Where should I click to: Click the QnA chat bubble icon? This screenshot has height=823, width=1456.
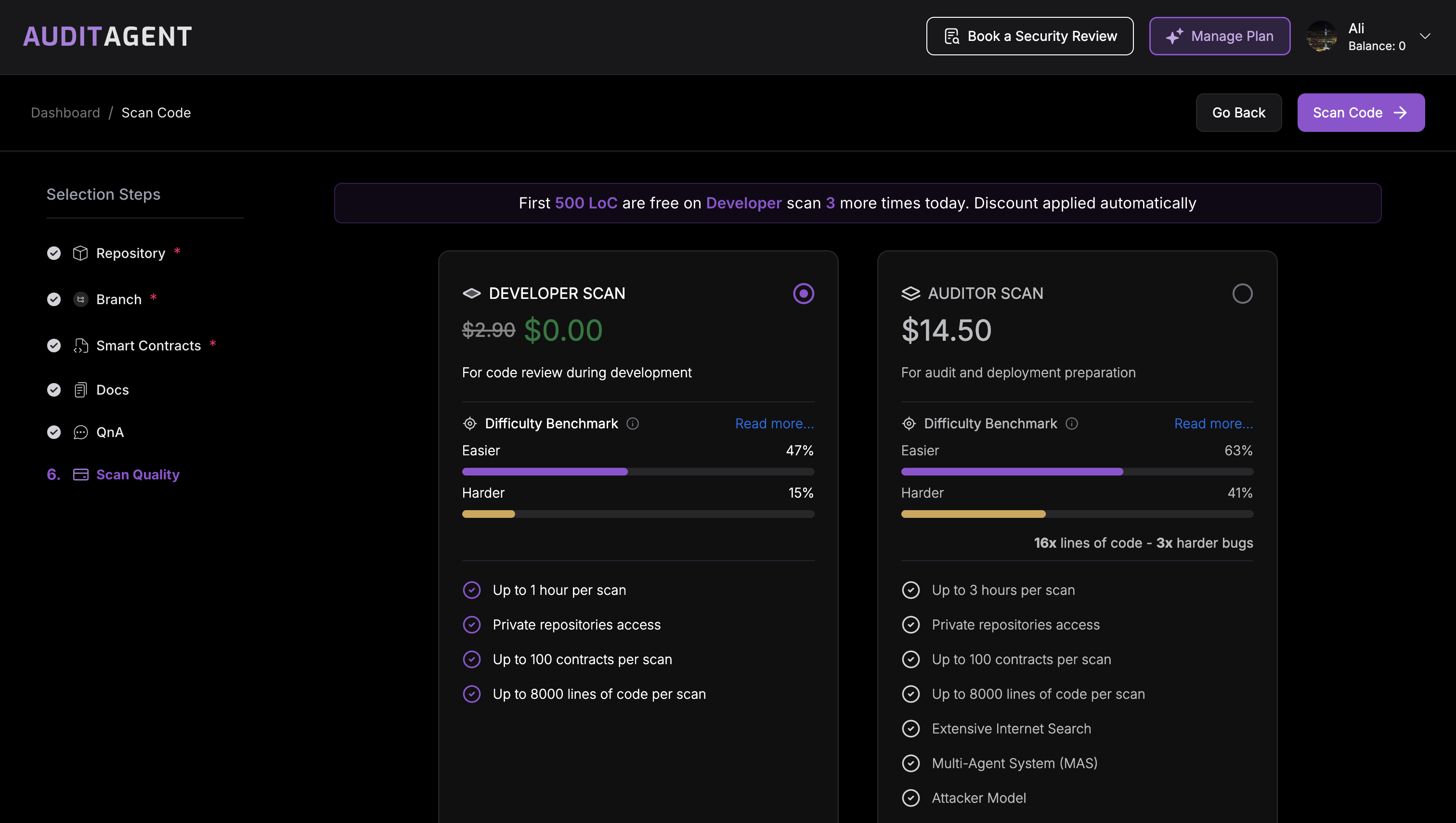click(80, 432)
